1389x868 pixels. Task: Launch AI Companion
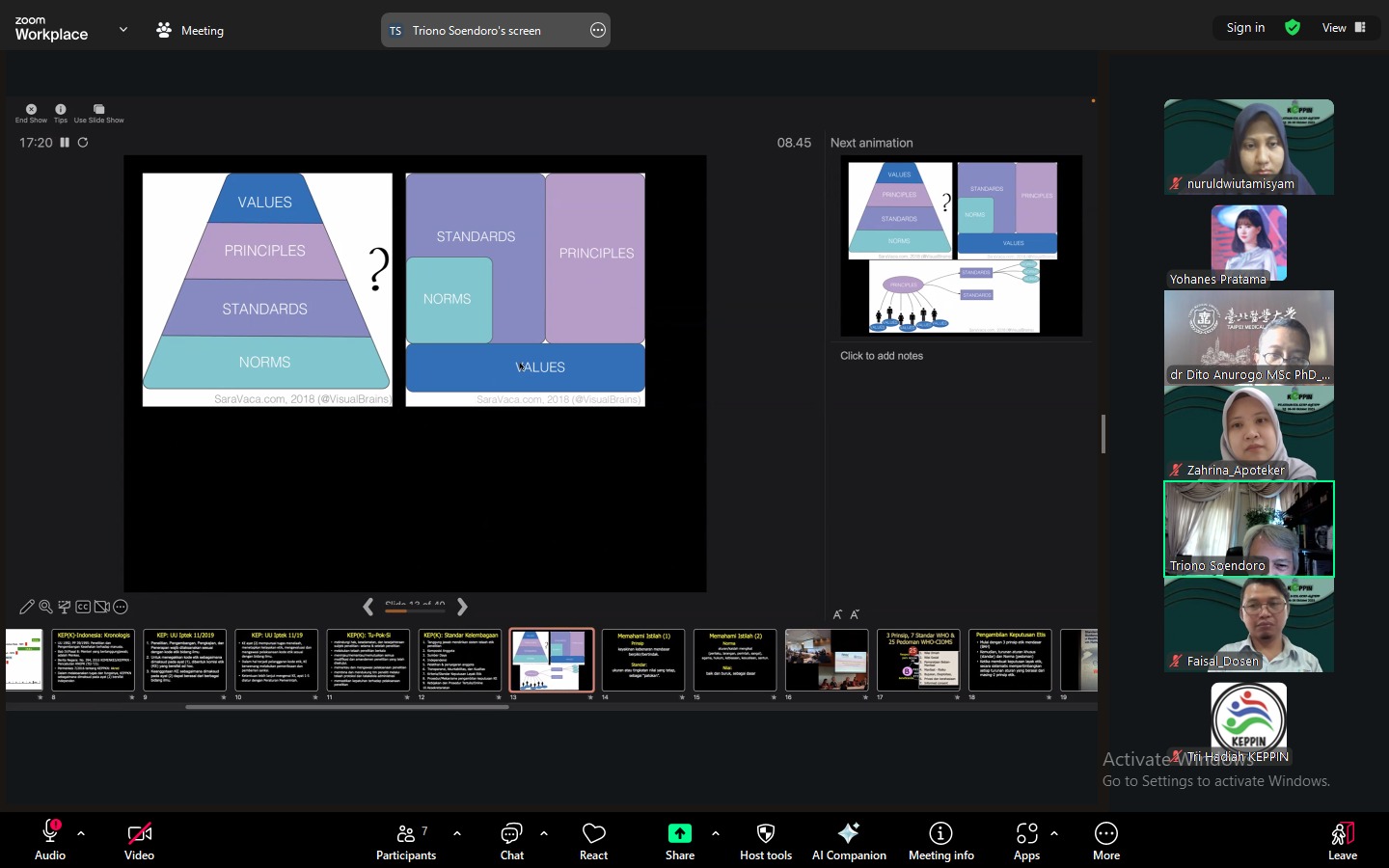(849, 839)
